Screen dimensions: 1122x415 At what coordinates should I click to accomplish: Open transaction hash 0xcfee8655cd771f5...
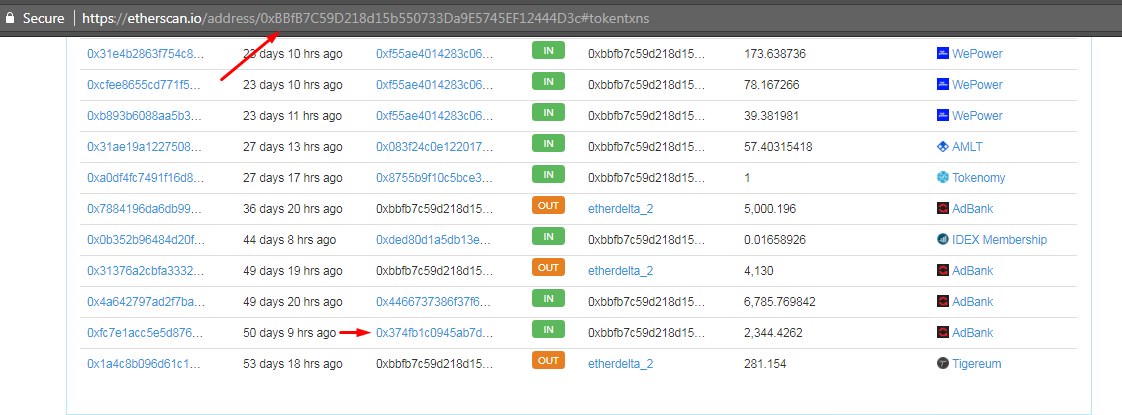coord(145,84)
